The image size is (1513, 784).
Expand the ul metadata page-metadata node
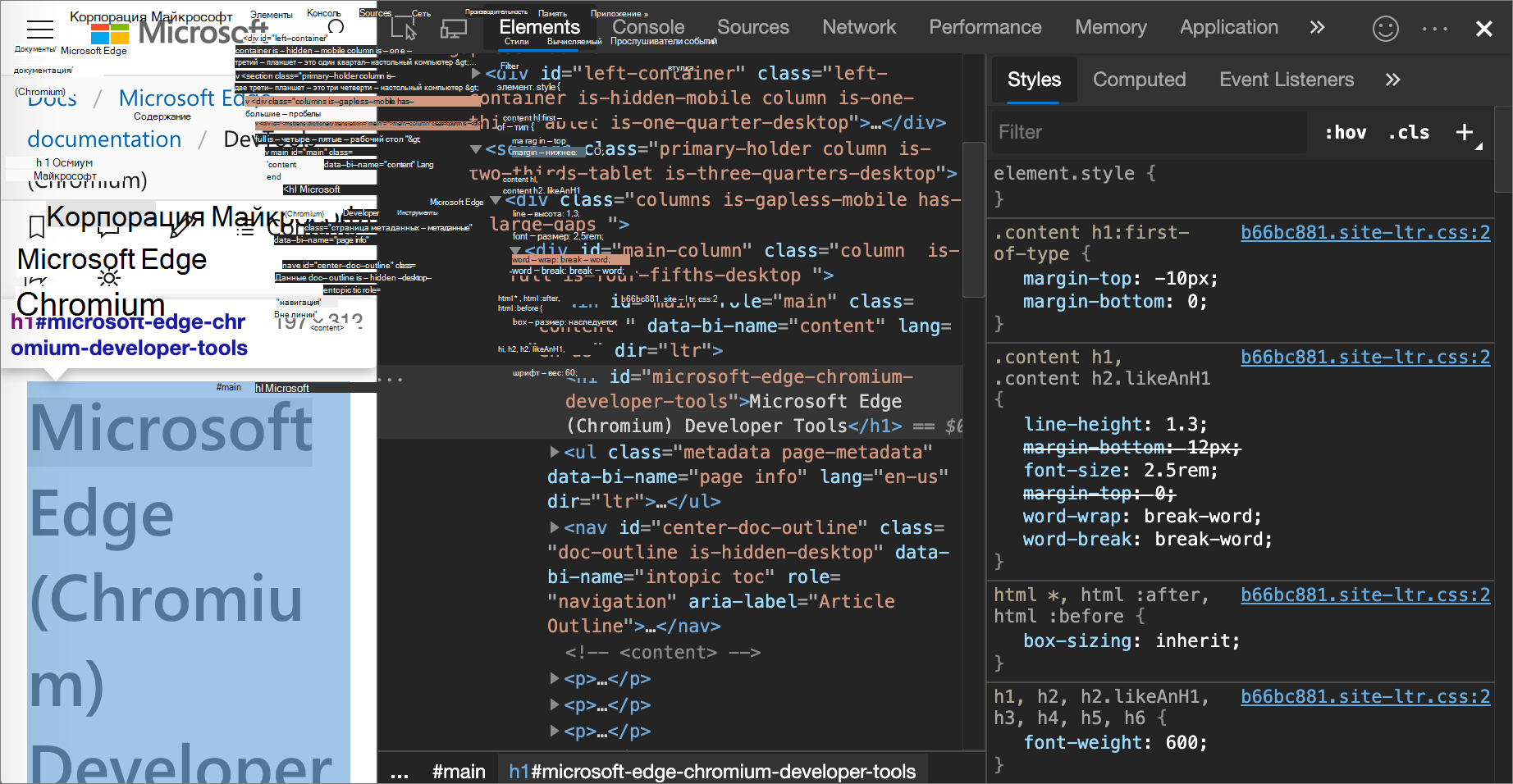point(555,452)
